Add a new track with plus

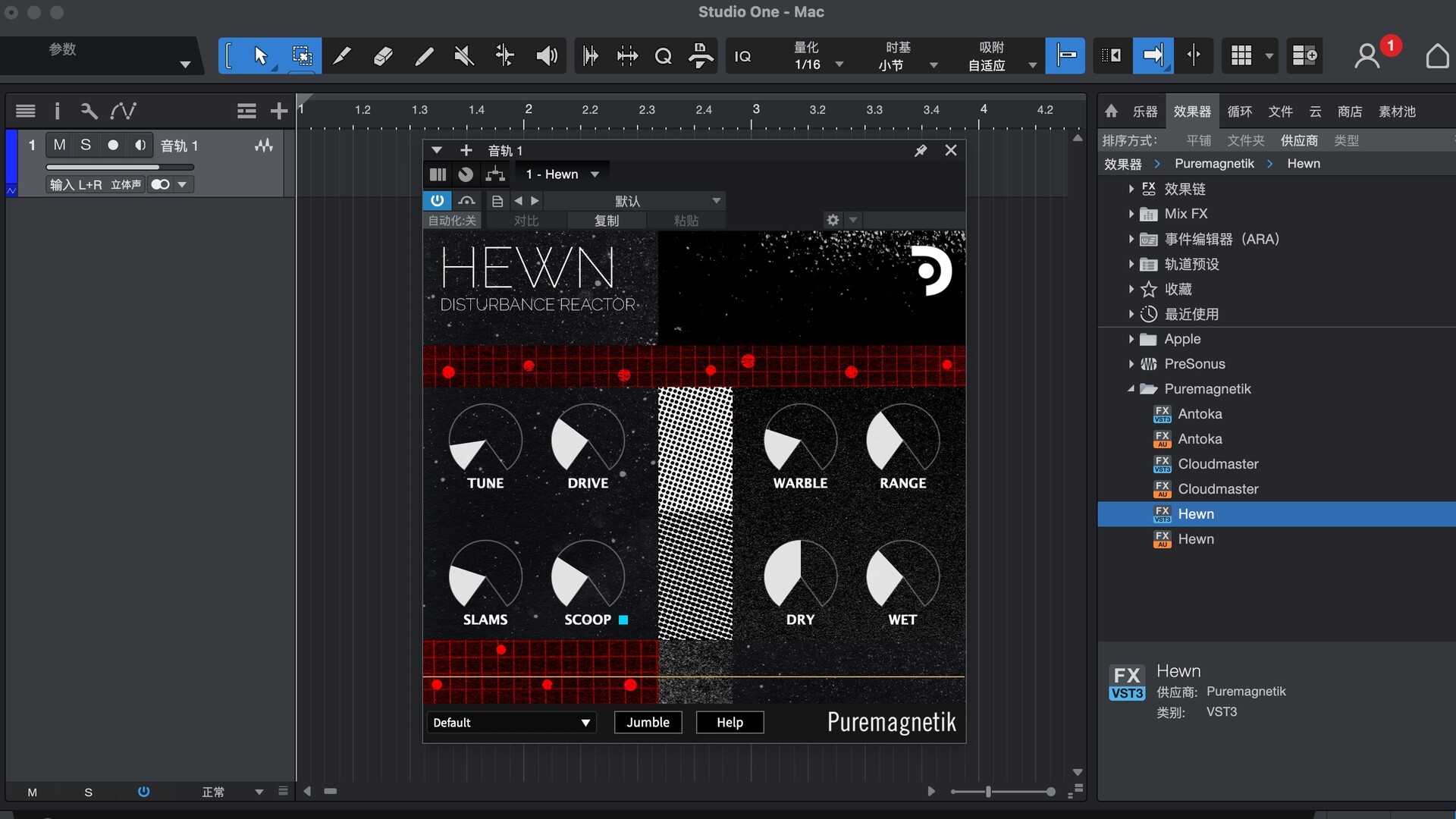279,111
